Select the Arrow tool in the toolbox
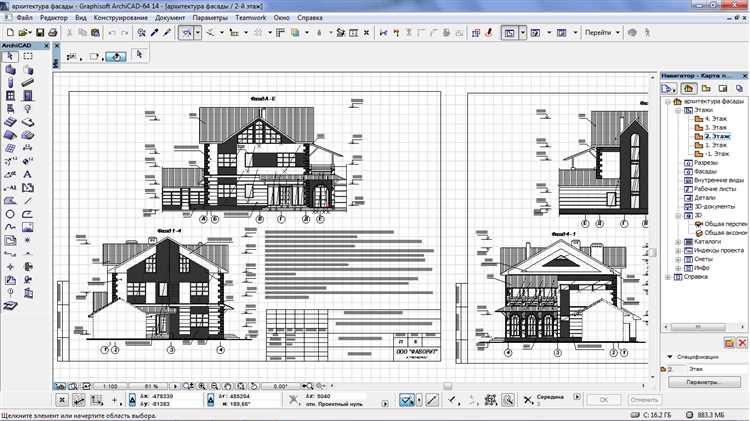Viewport: 750px width, 421px height. pos(10,56)
